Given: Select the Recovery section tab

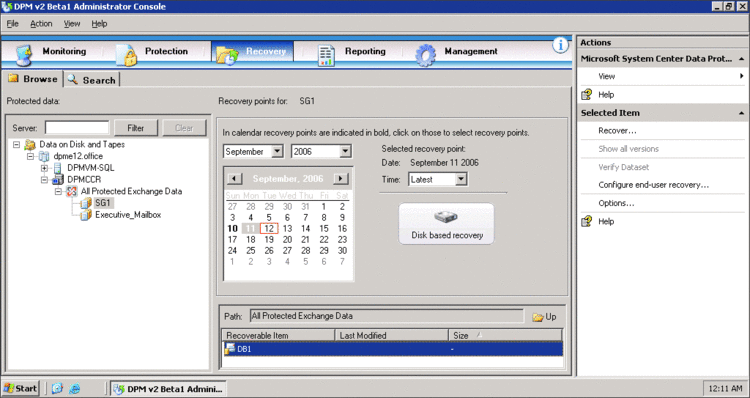Looking at the screenshot, I should pos(253,53).
